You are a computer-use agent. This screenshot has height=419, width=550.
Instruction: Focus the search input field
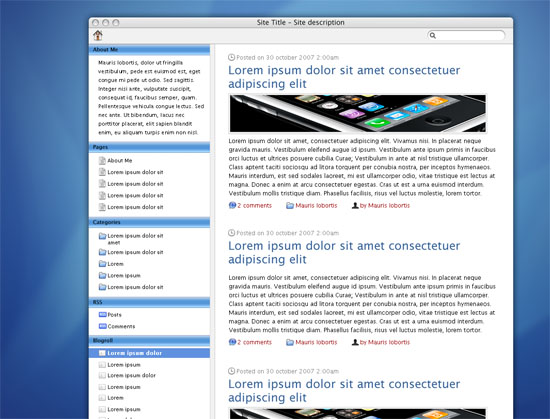[x=466, y=35]
